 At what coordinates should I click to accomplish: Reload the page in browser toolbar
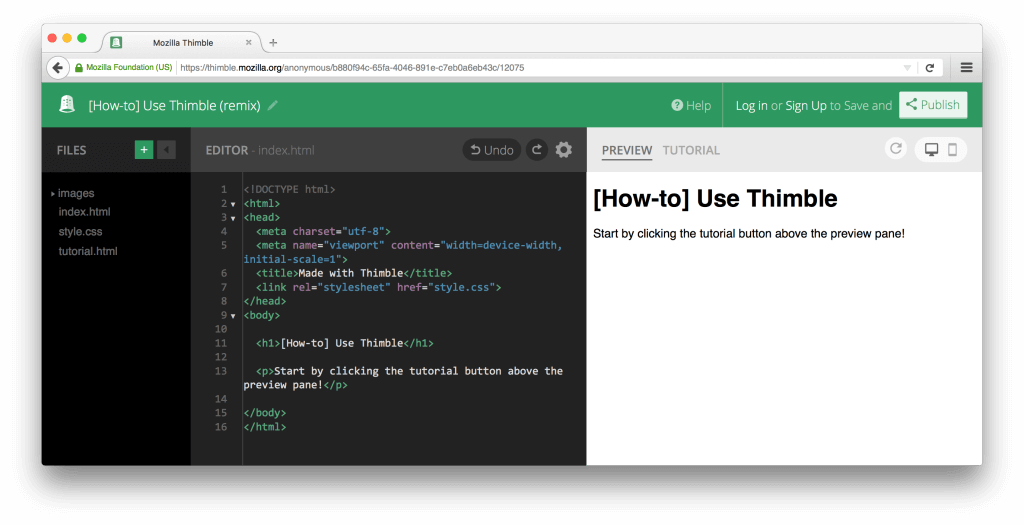930,67
